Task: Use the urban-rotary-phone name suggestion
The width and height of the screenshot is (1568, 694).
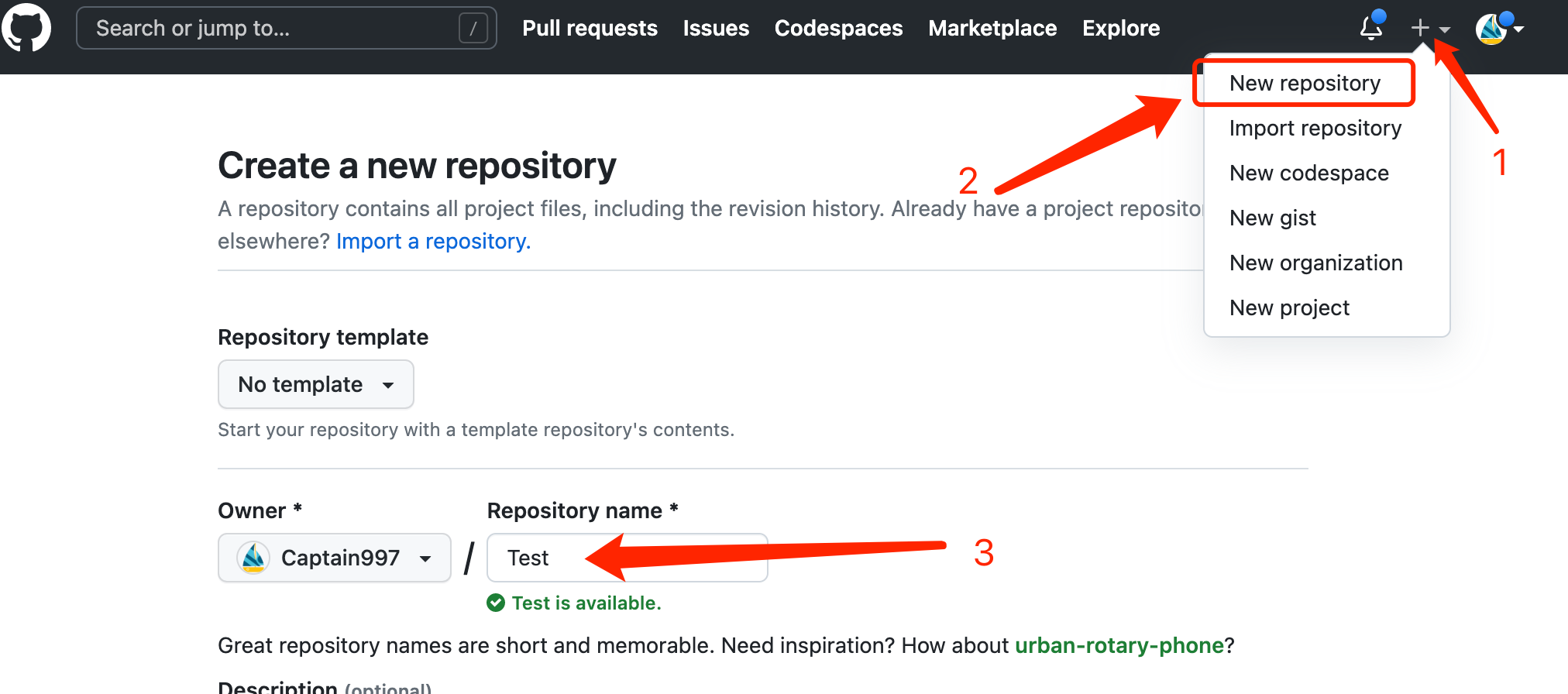Action: point(1119,645)
